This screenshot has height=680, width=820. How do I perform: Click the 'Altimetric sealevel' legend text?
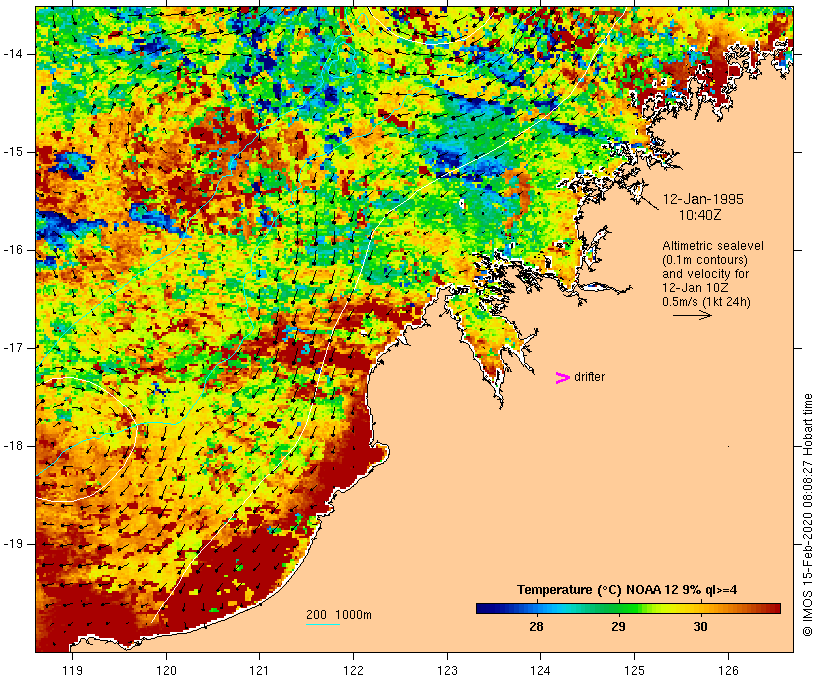pos(713,246)
